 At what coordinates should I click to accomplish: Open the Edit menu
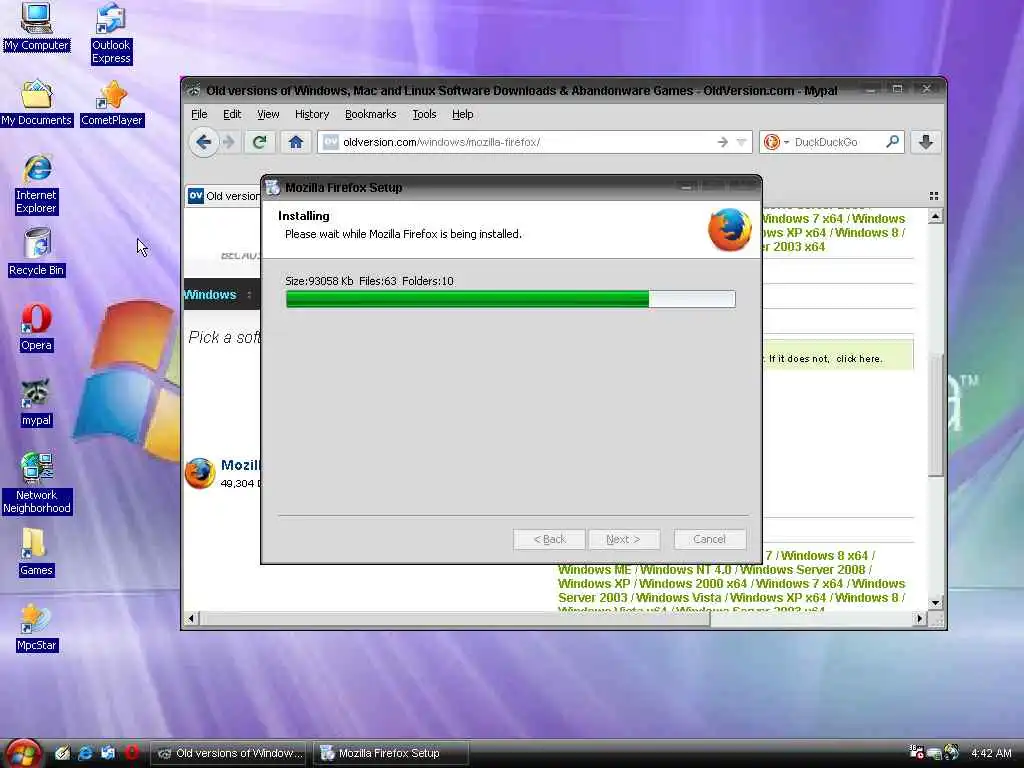pyautogui.click(x=232, y=114)
